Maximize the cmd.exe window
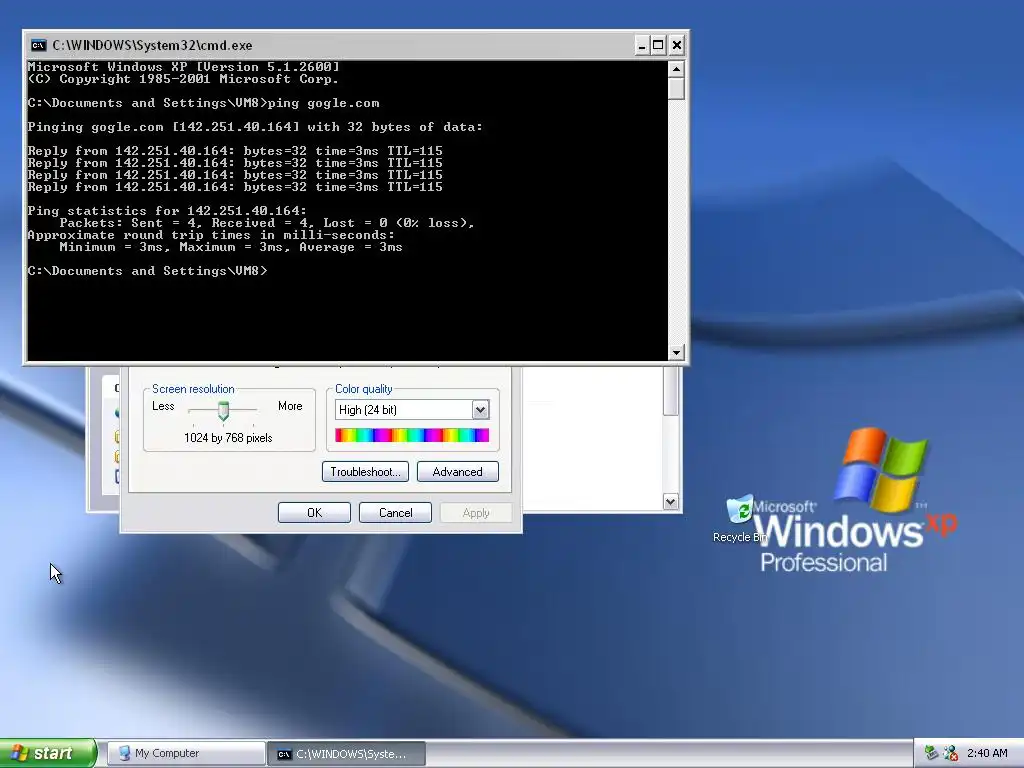 658,45
